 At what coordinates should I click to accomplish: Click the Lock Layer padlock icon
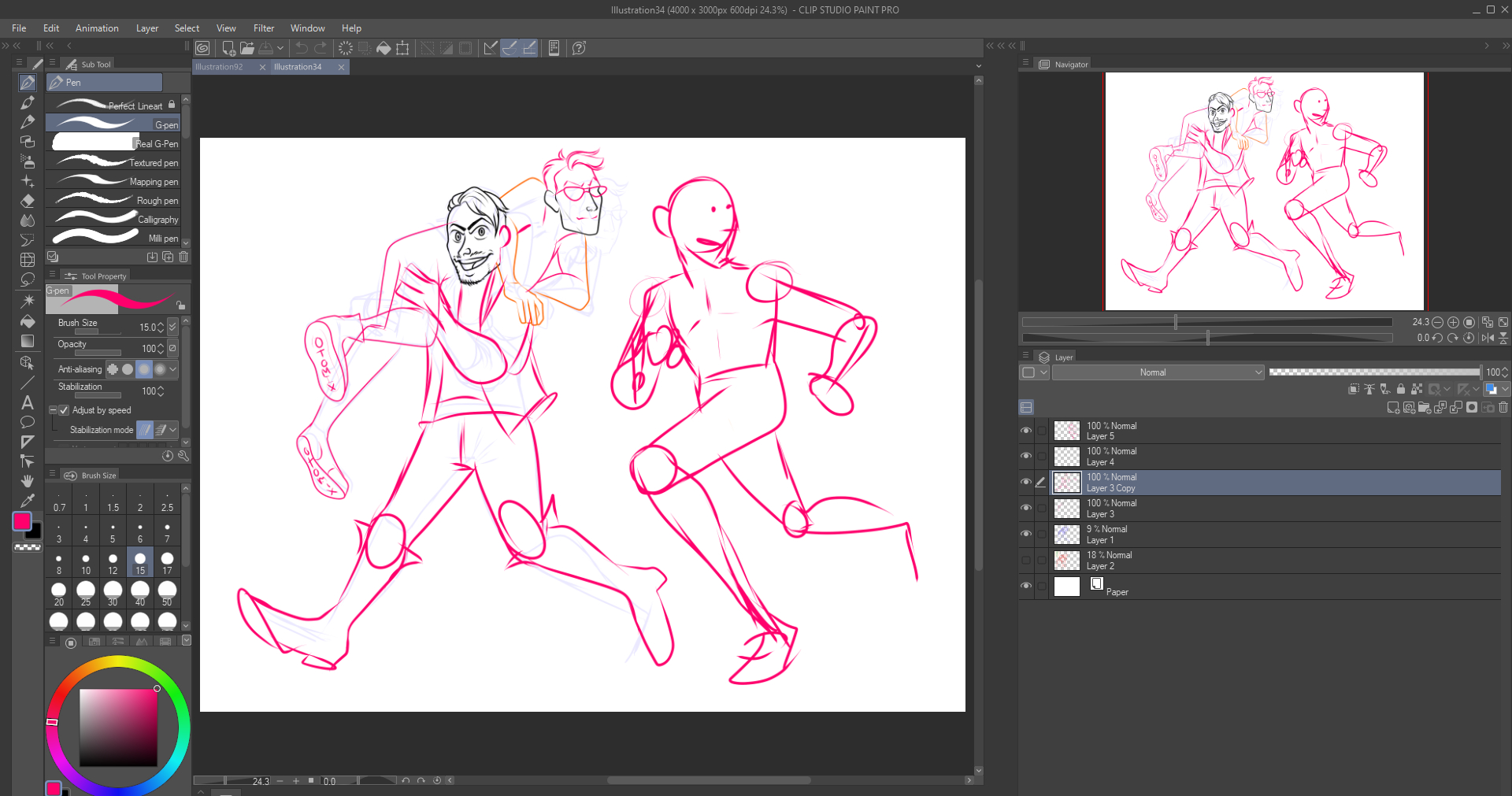tap(1400, 389)
